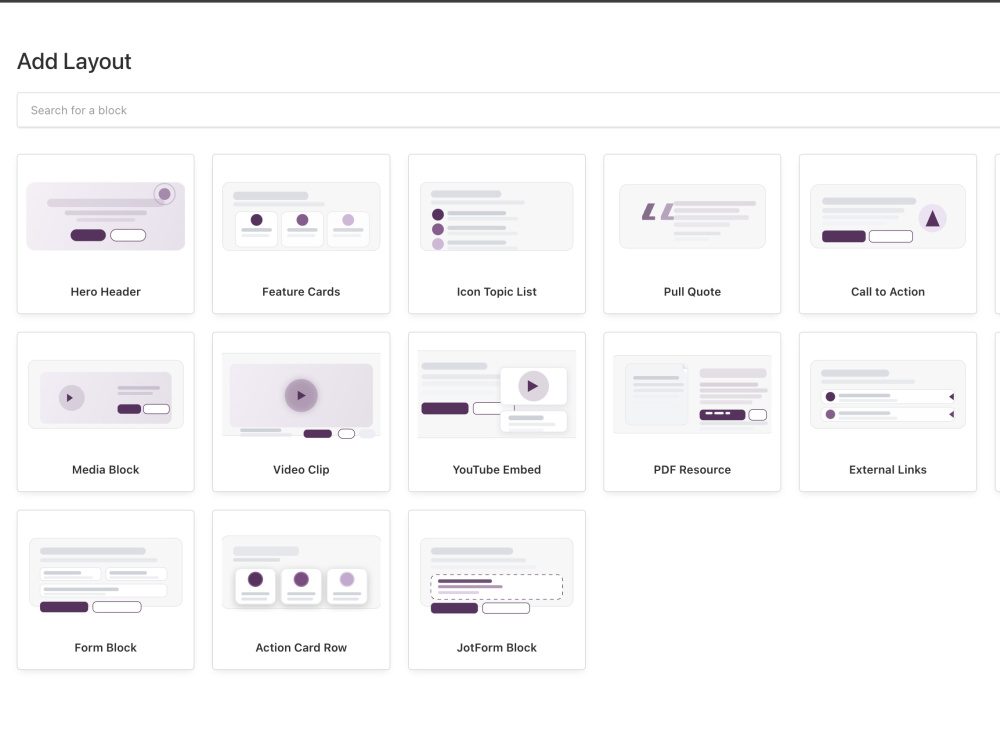
Task: Select the Call to Action preview image
Action: pos(888,216)
